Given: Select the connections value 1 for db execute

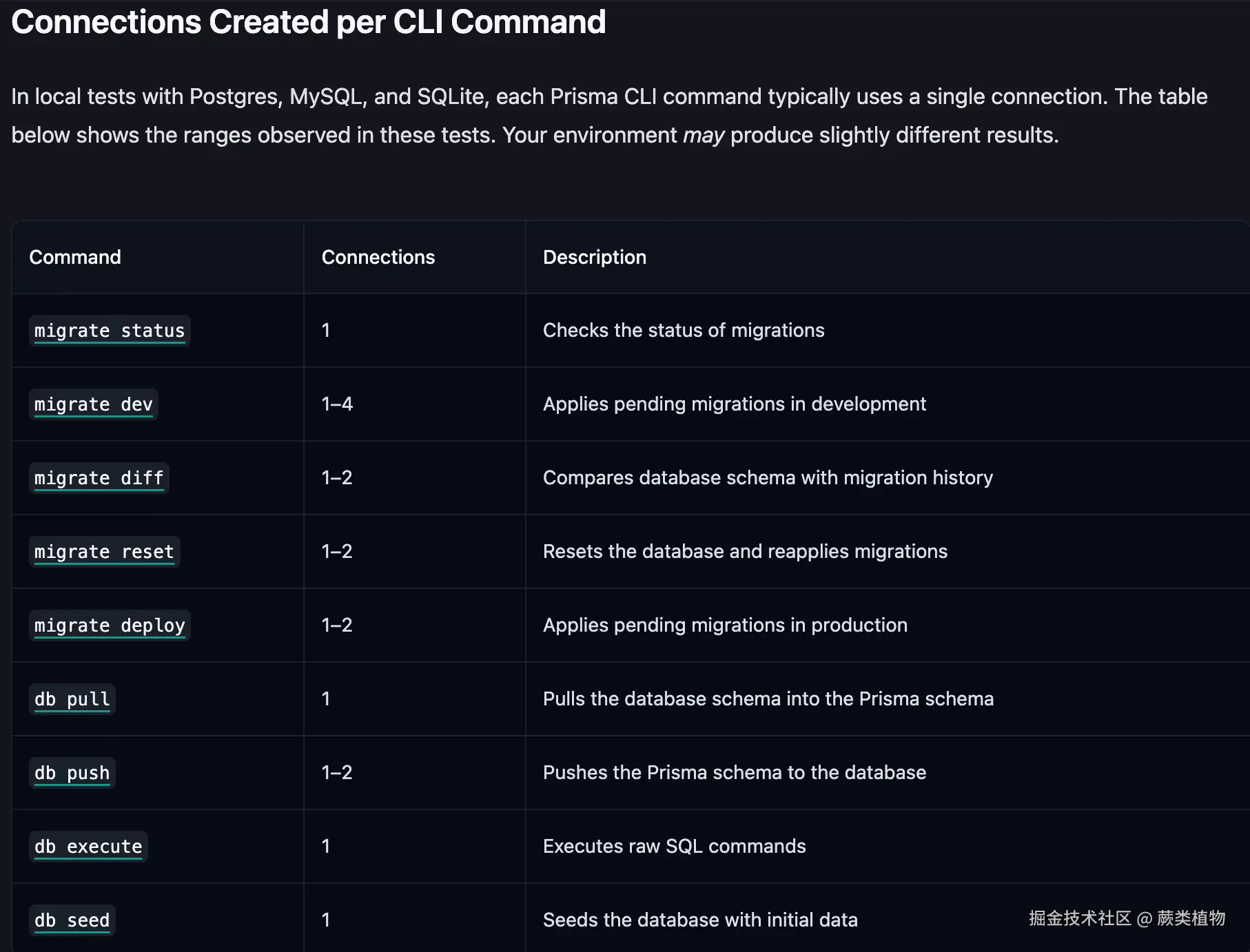Looking at the screenshot, I should pos(326,846).
